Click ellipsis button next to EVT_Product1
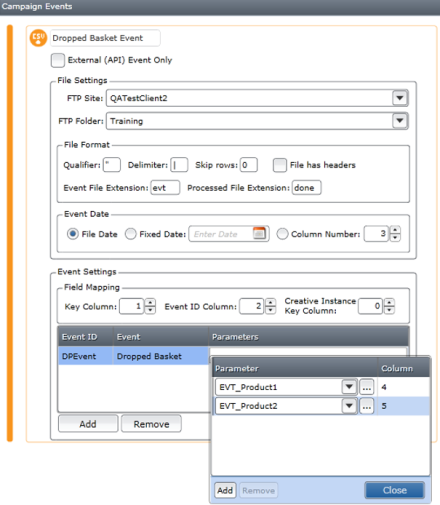Screen dimensions: 440x505 click(366, 387)
